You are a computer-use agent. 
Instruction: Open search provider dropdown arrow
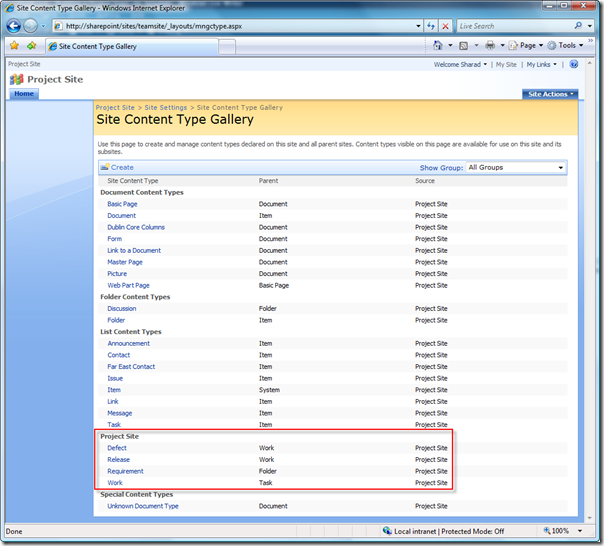[590, 26]
